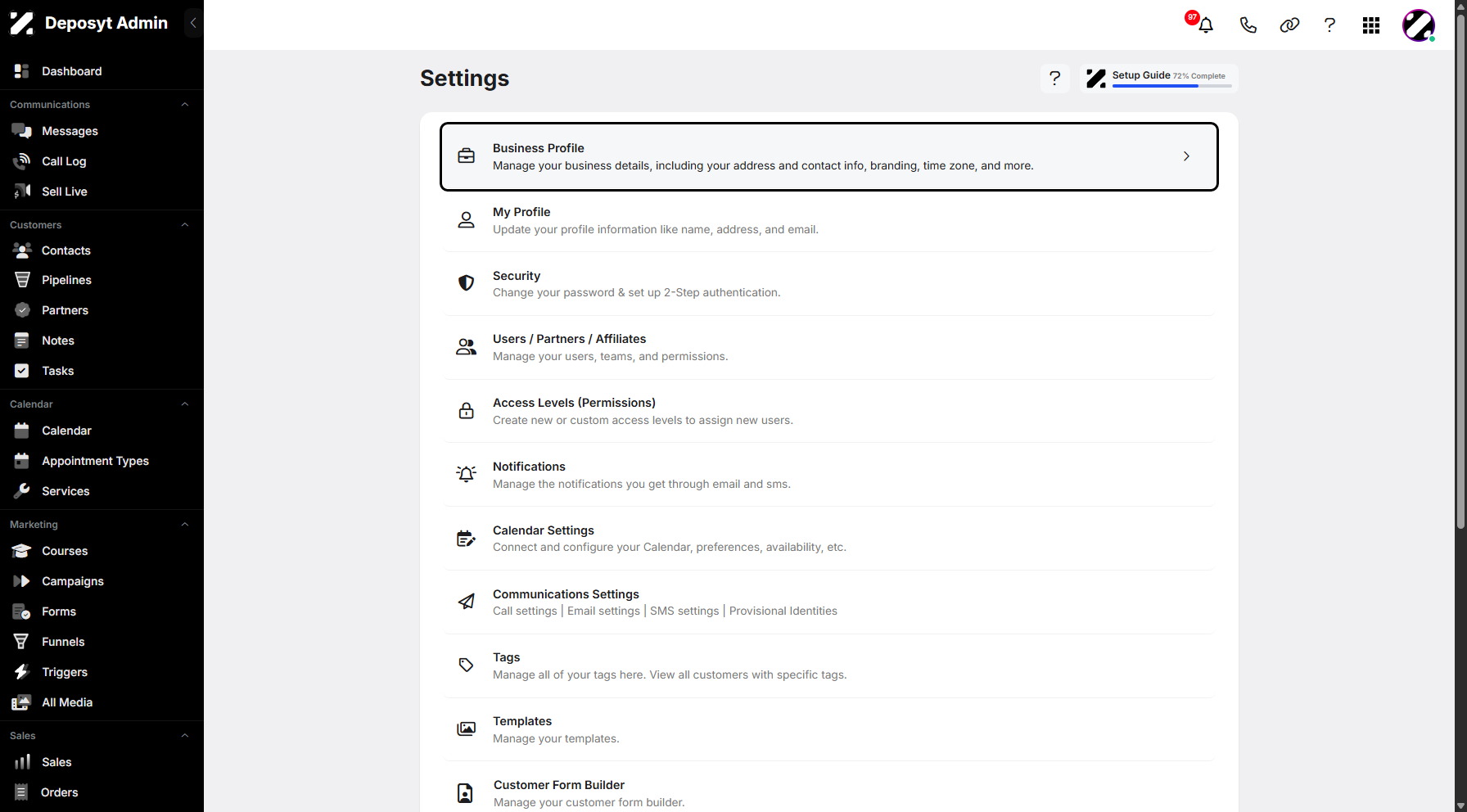The image size is (1467, 812).
Task: Collapse the Calendar sidebar section
Action: (x=185, y=404)
